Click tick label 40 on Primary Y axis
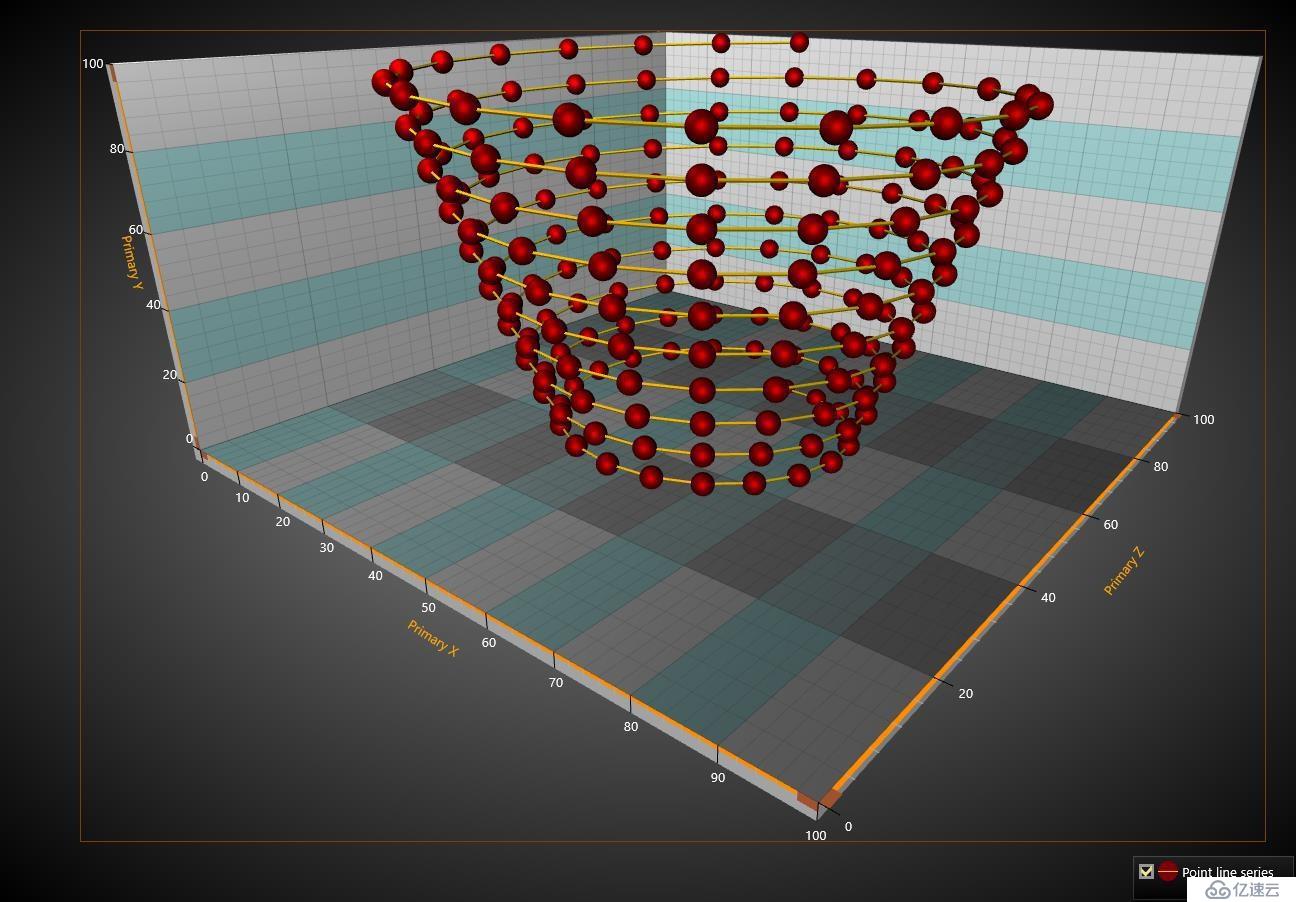 tap(153, 304)
